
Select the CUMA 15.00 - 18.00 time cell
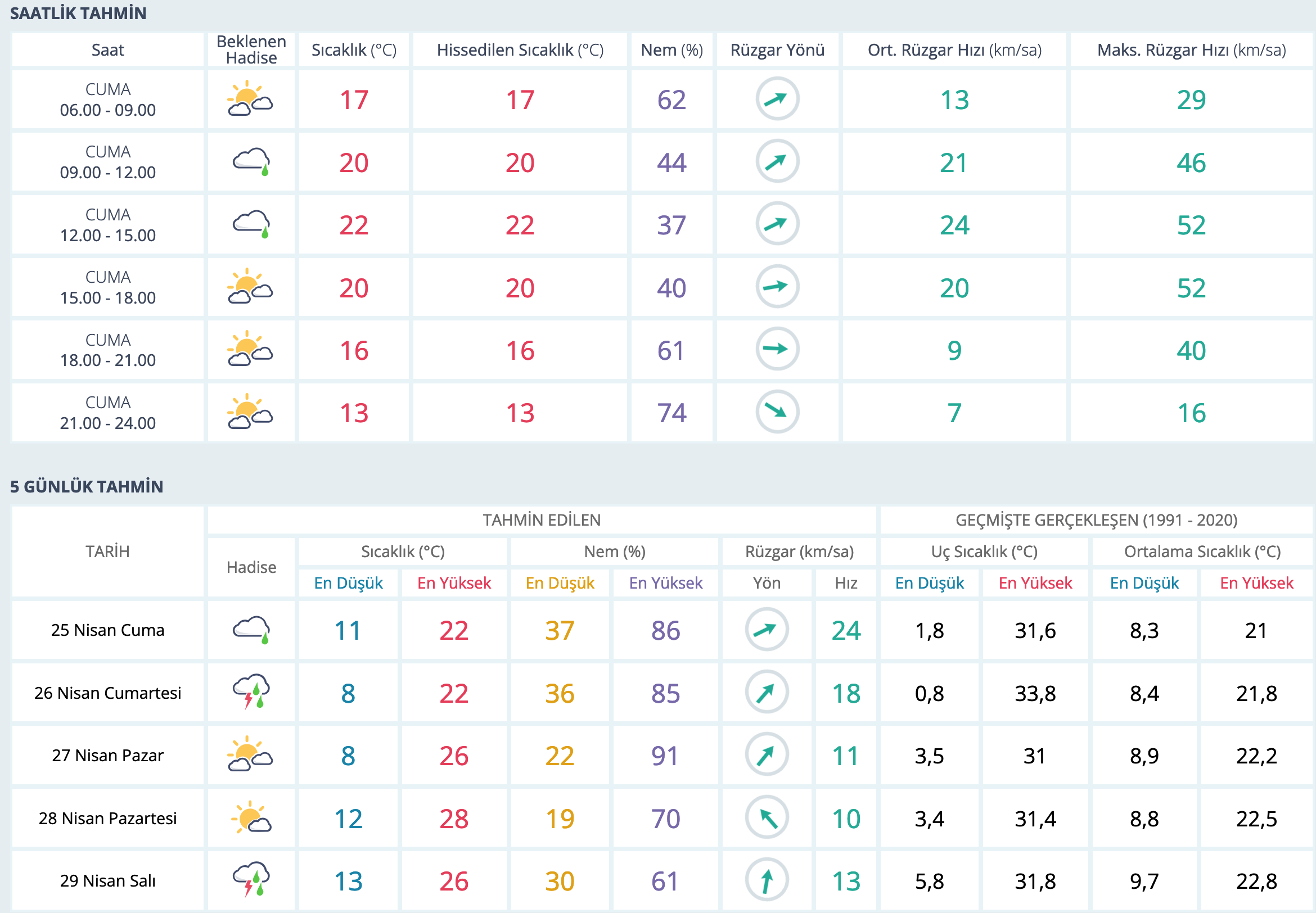click(x=107, y=288)
